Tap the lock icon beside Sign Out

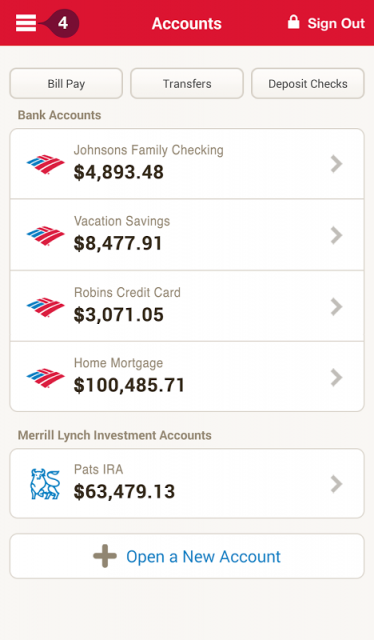point(293,22)
